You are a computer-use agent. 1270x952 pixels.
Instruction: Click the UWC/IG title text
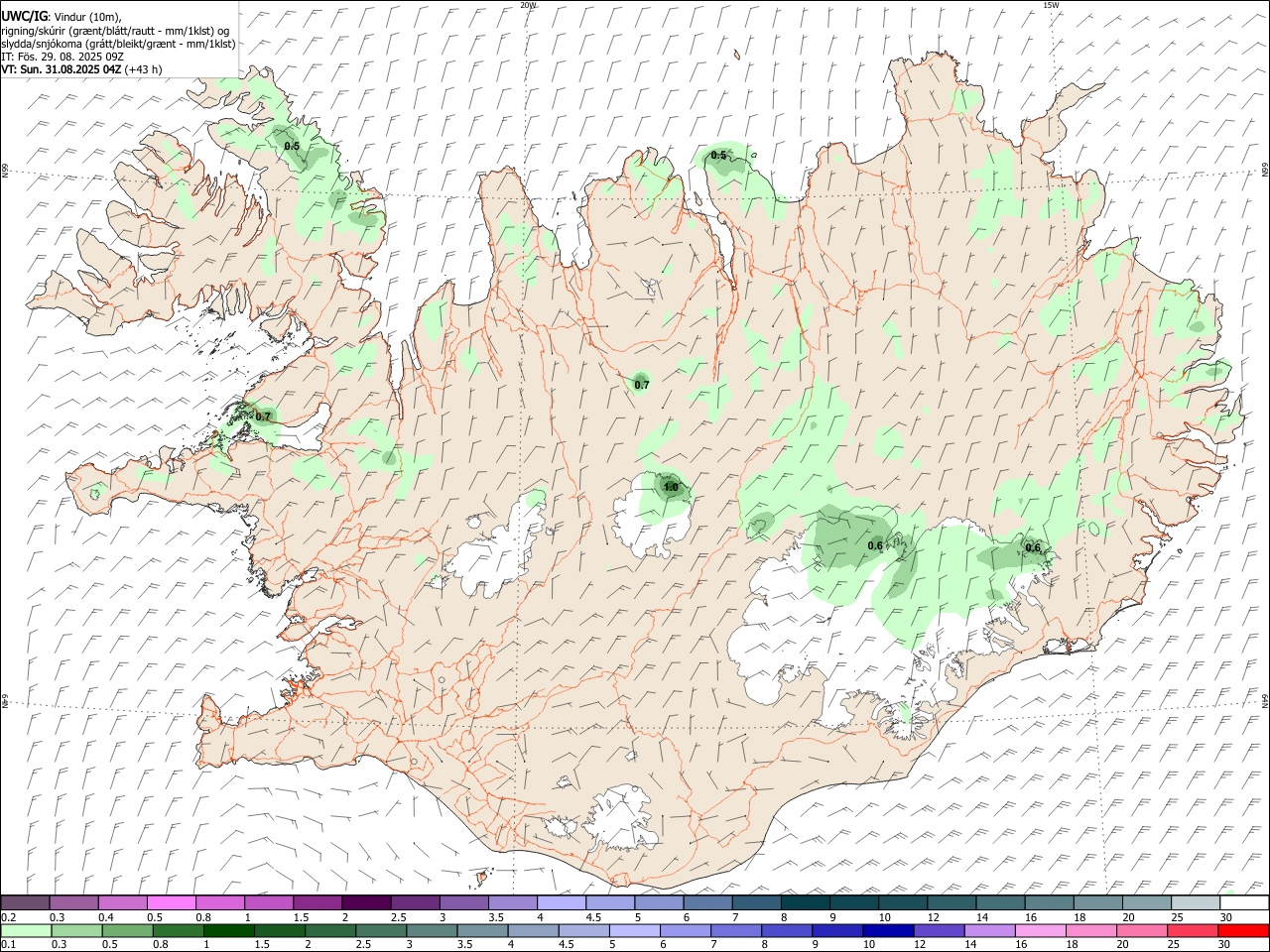coord(25,16)
